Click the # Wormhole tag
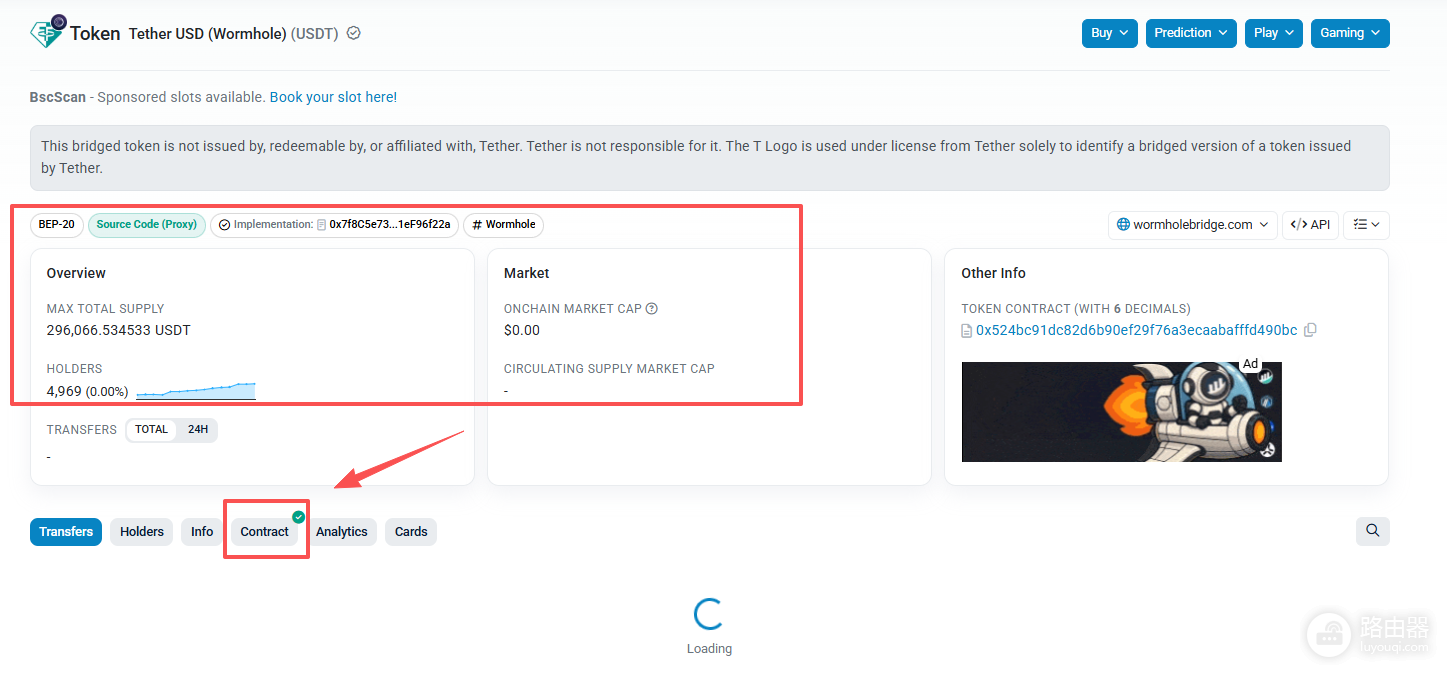This screenshot has width=1447, height=675. point(504,225)
